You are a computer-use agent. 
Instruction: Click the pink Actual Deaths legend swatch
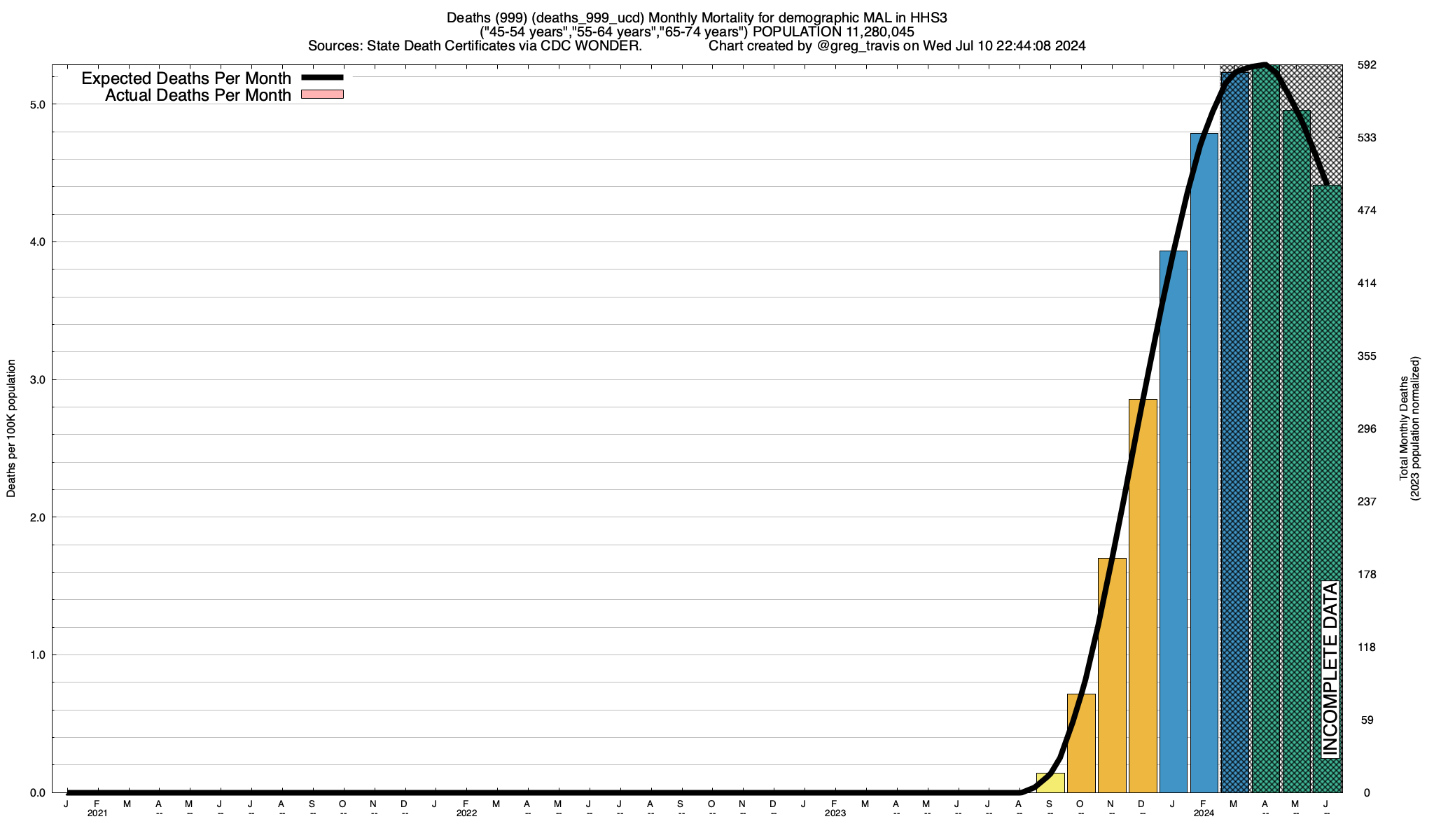(322, 94)
